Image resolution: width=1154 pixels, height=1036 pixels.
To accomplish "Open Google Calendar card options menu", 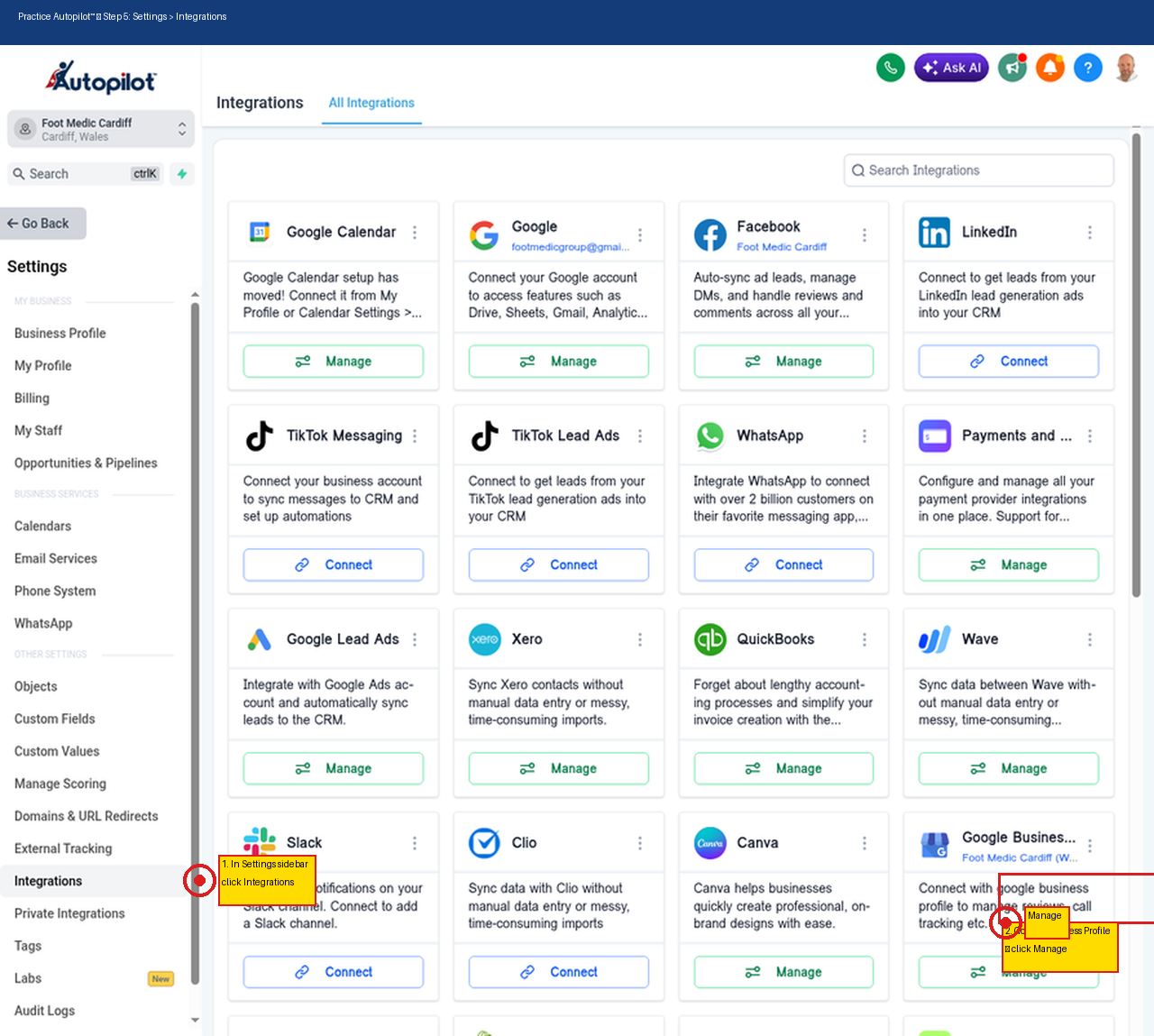I will pos(415,233).
